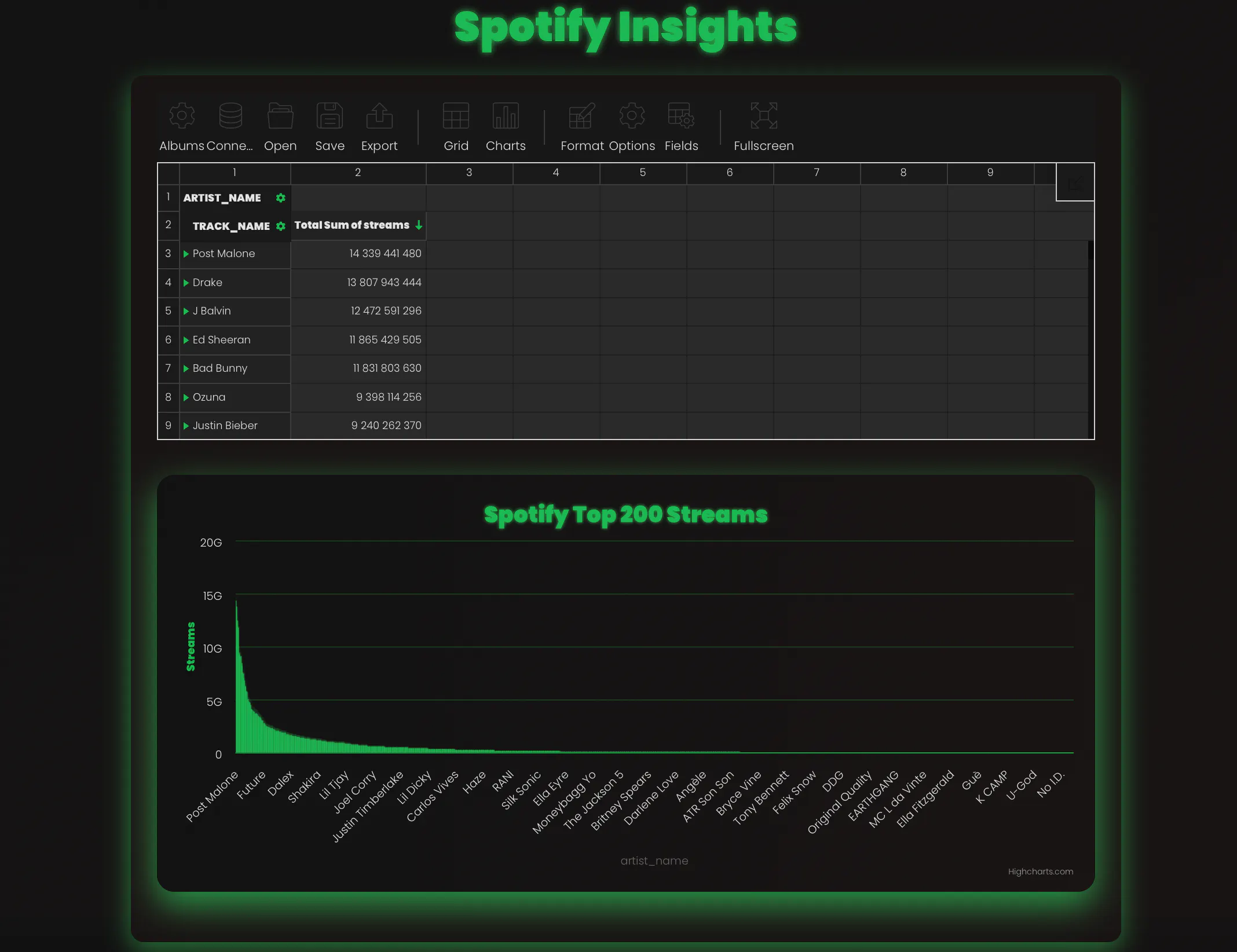Open the Format menu
The width and height of the screenshot is (1237, 952).
point(582,127)
